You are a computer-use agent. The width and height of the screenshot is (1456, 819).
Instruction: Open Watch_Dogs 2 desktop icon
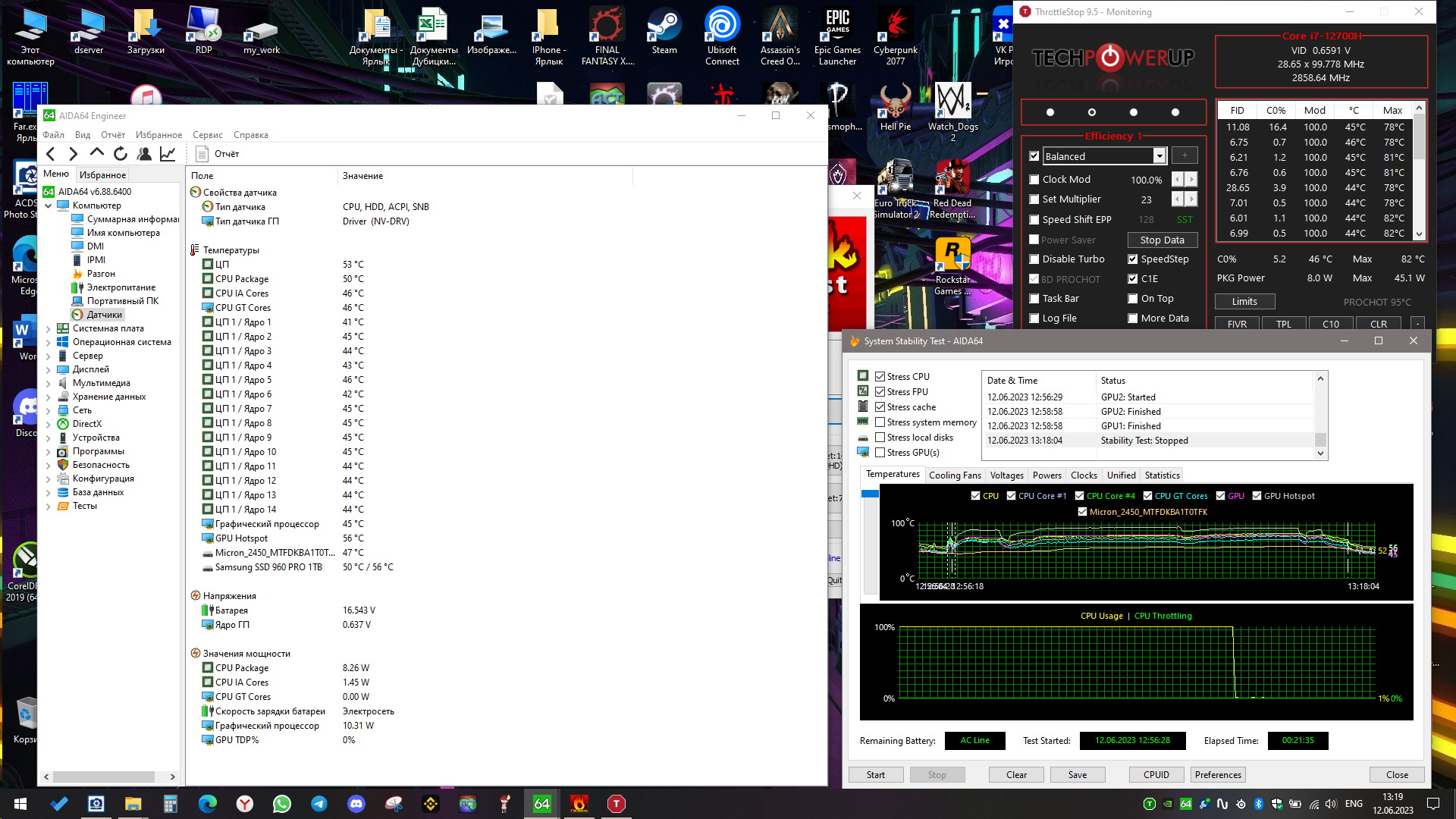(952, 112)
